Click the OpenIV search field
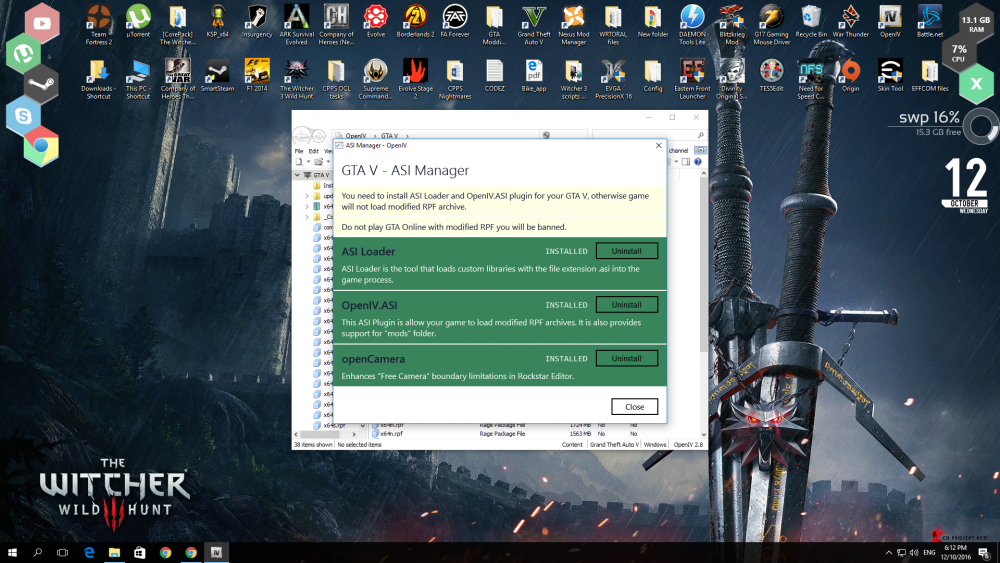 tap(649, 135)
